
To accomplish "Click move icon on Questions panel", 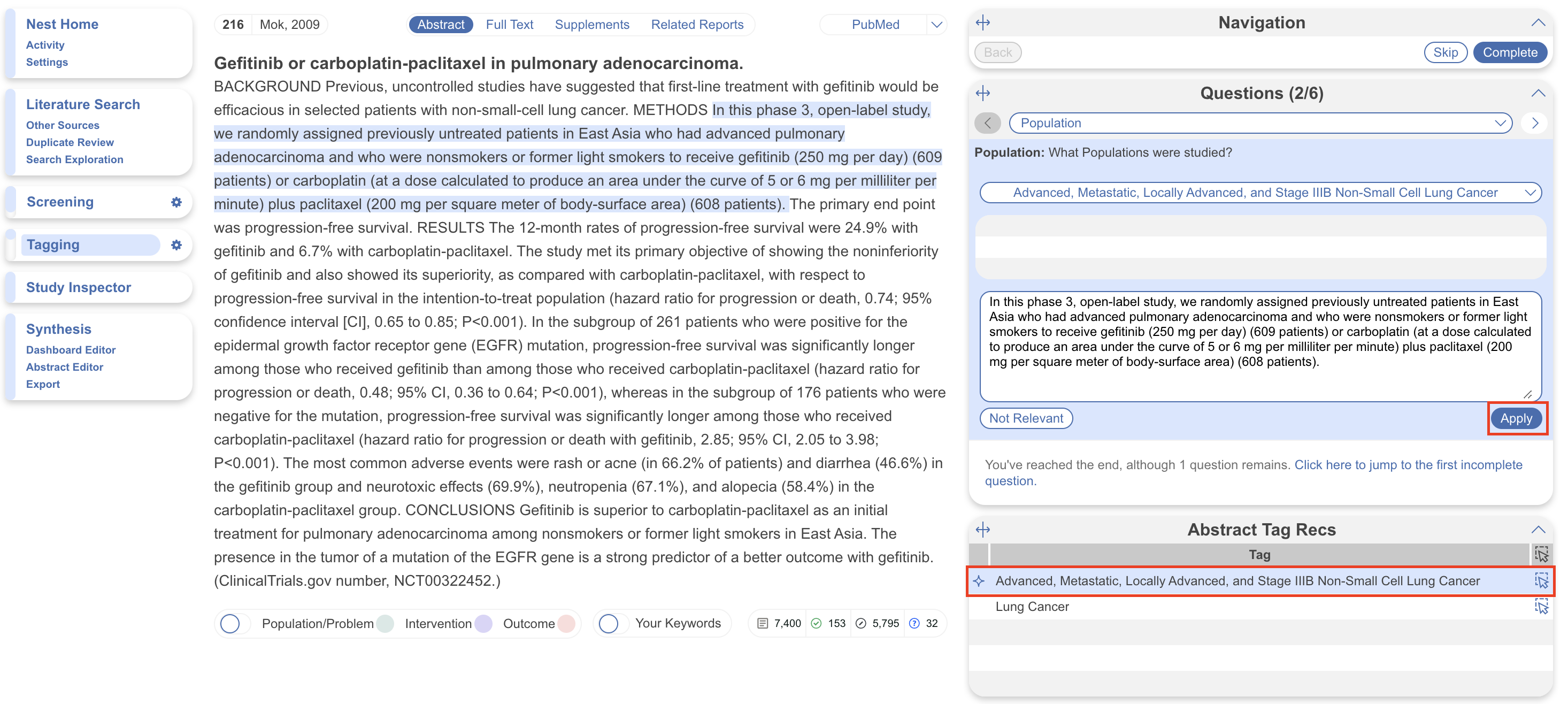I will (x=982, y=93).
